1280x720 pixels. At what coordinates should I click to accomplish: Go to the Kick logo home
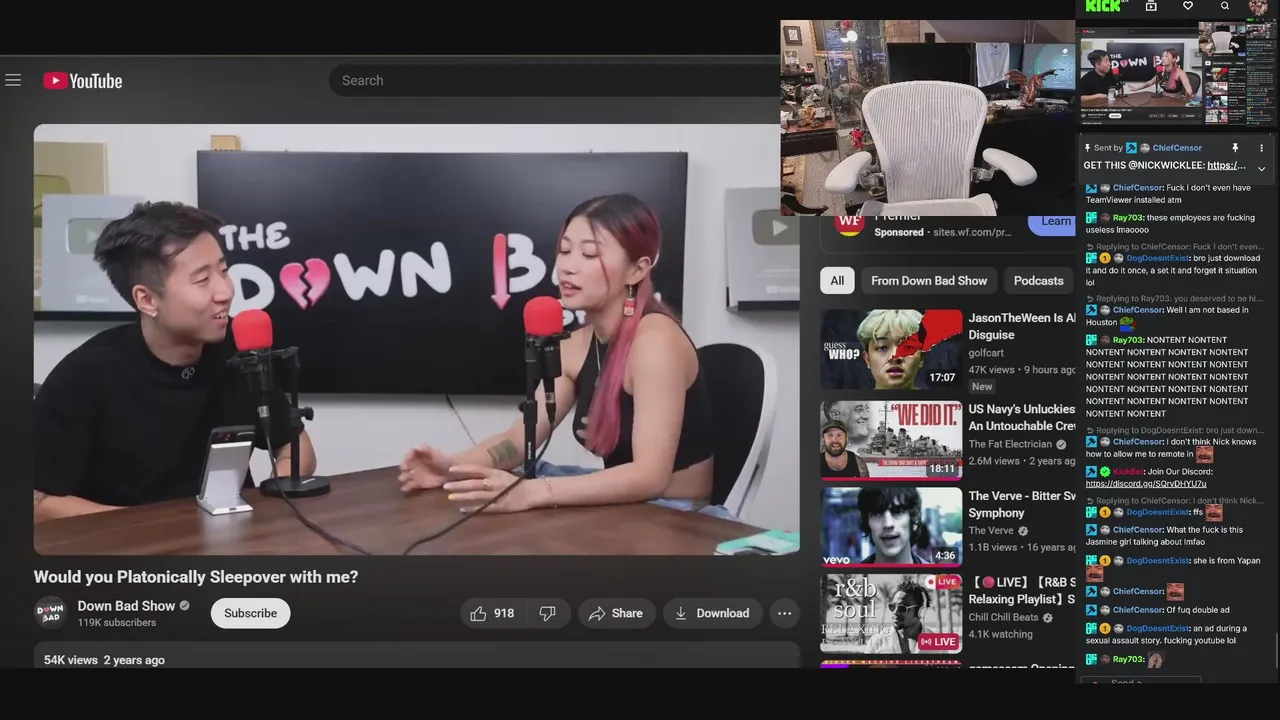[x=1103, y=6]
